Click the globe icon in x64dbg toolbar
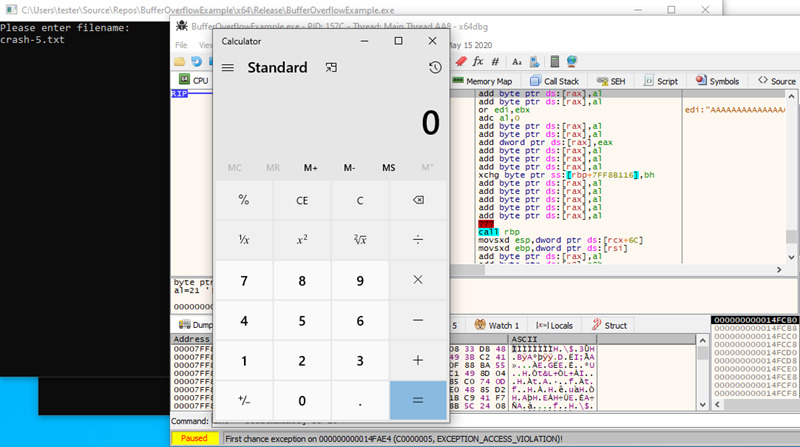 pyautogui.click(x=571, y=62)
